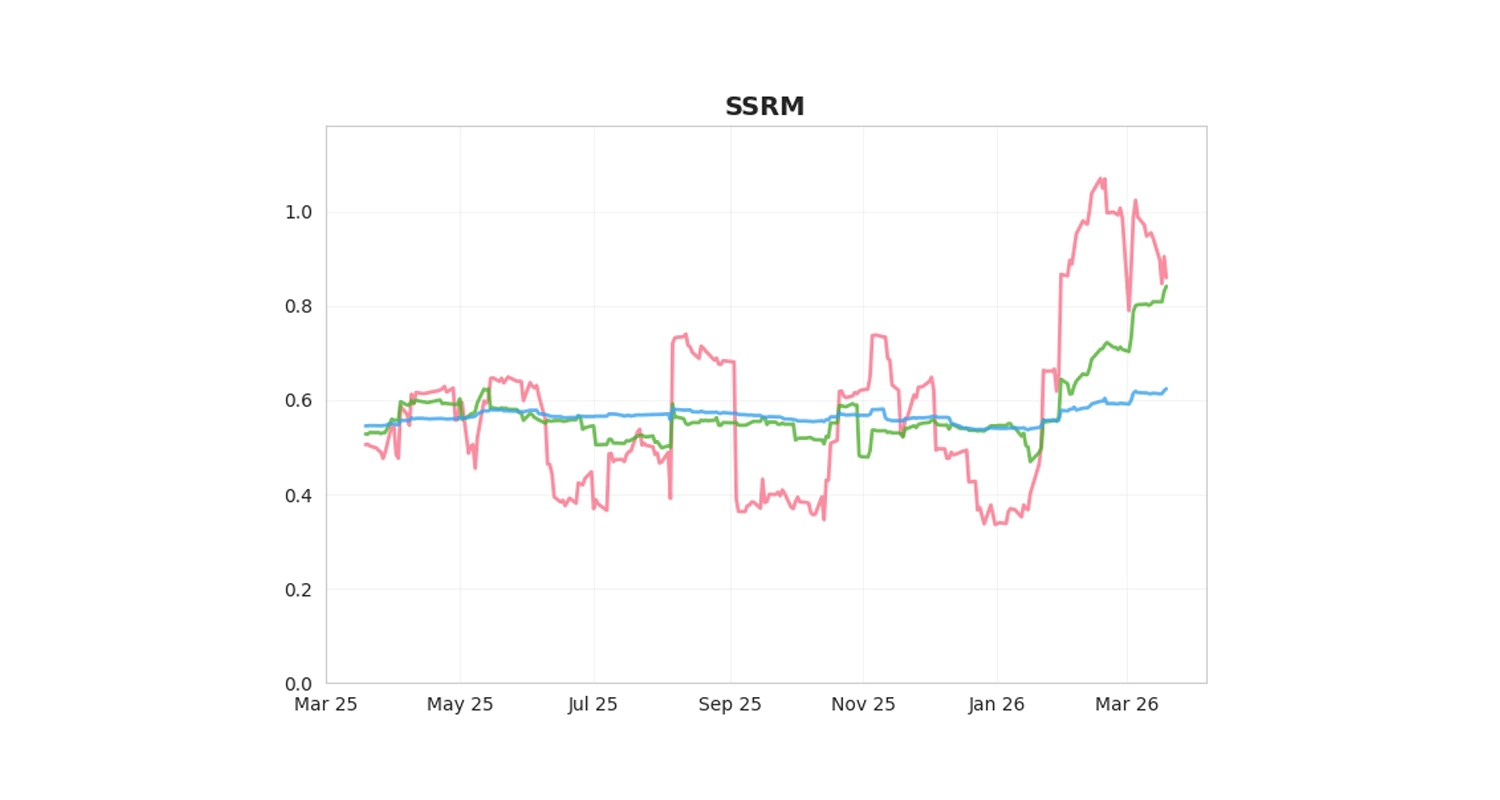Select the 0.4 y-axis label
Screen dimensions: 1500x800
301,495
